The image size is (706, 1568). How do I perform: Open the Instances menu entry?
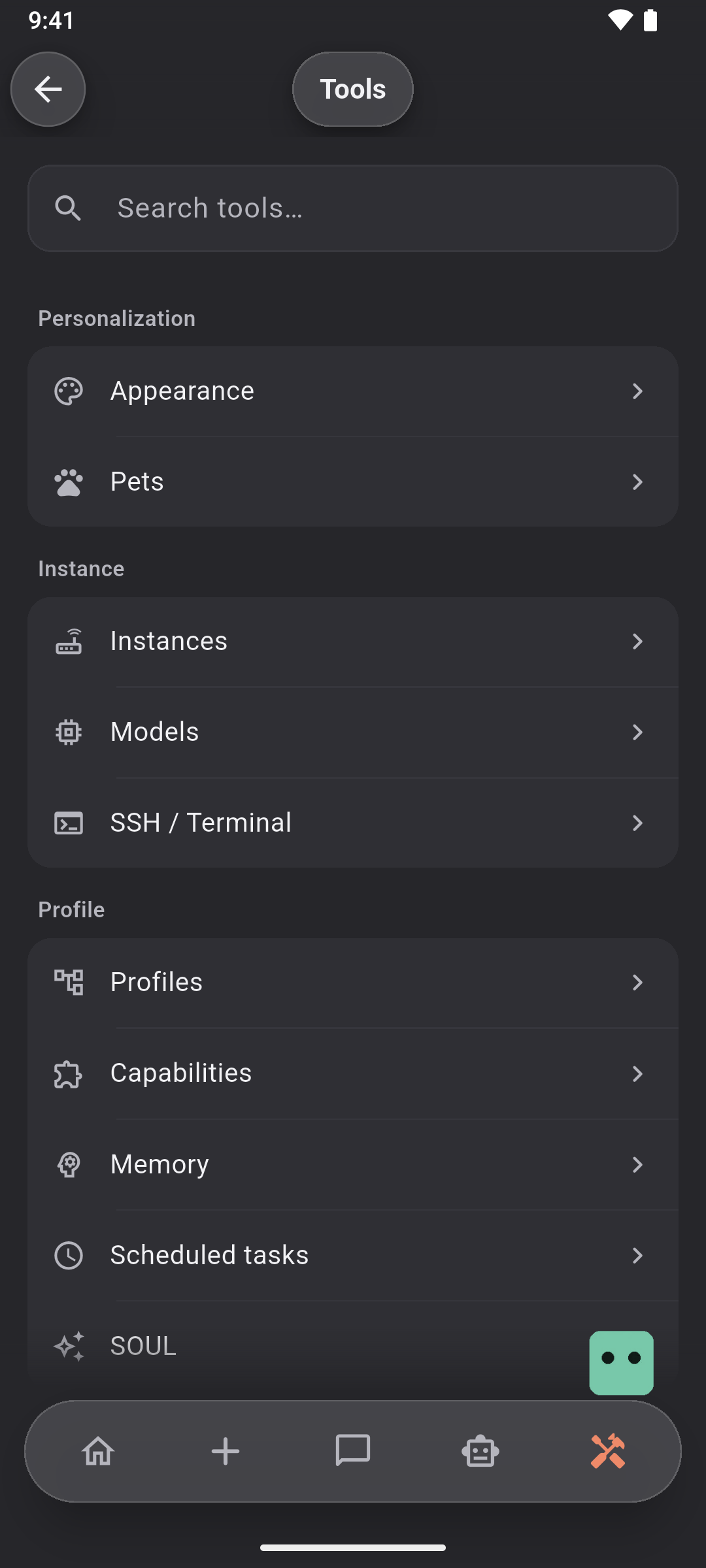coord(353,642)
